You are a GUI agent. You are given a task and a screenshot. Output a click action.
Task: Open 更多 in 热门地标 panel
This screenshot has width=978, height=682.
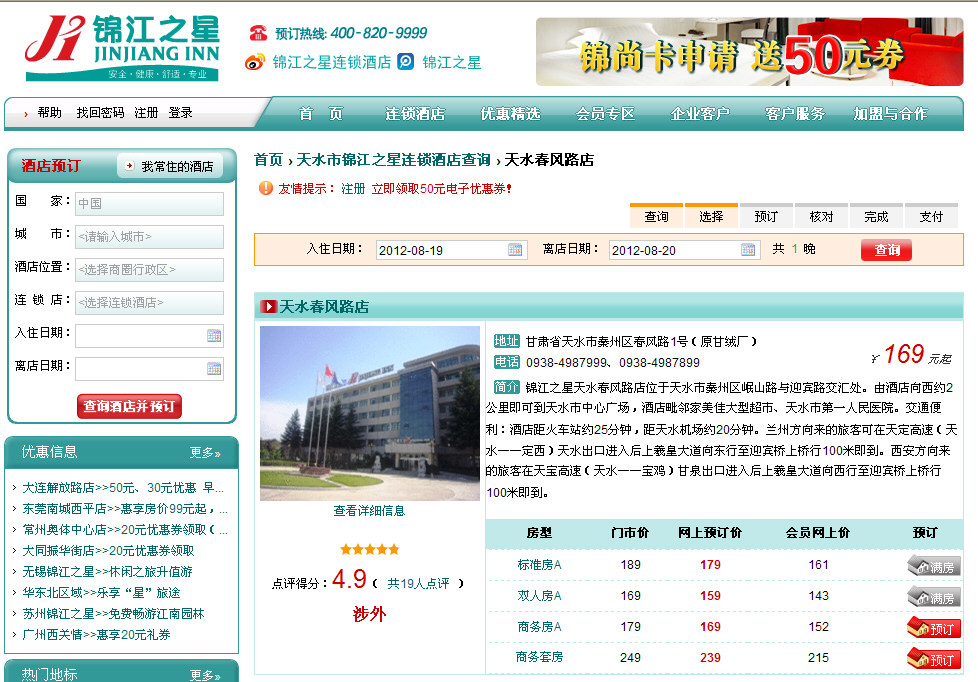pyautogui.click(x=205, y=675)
